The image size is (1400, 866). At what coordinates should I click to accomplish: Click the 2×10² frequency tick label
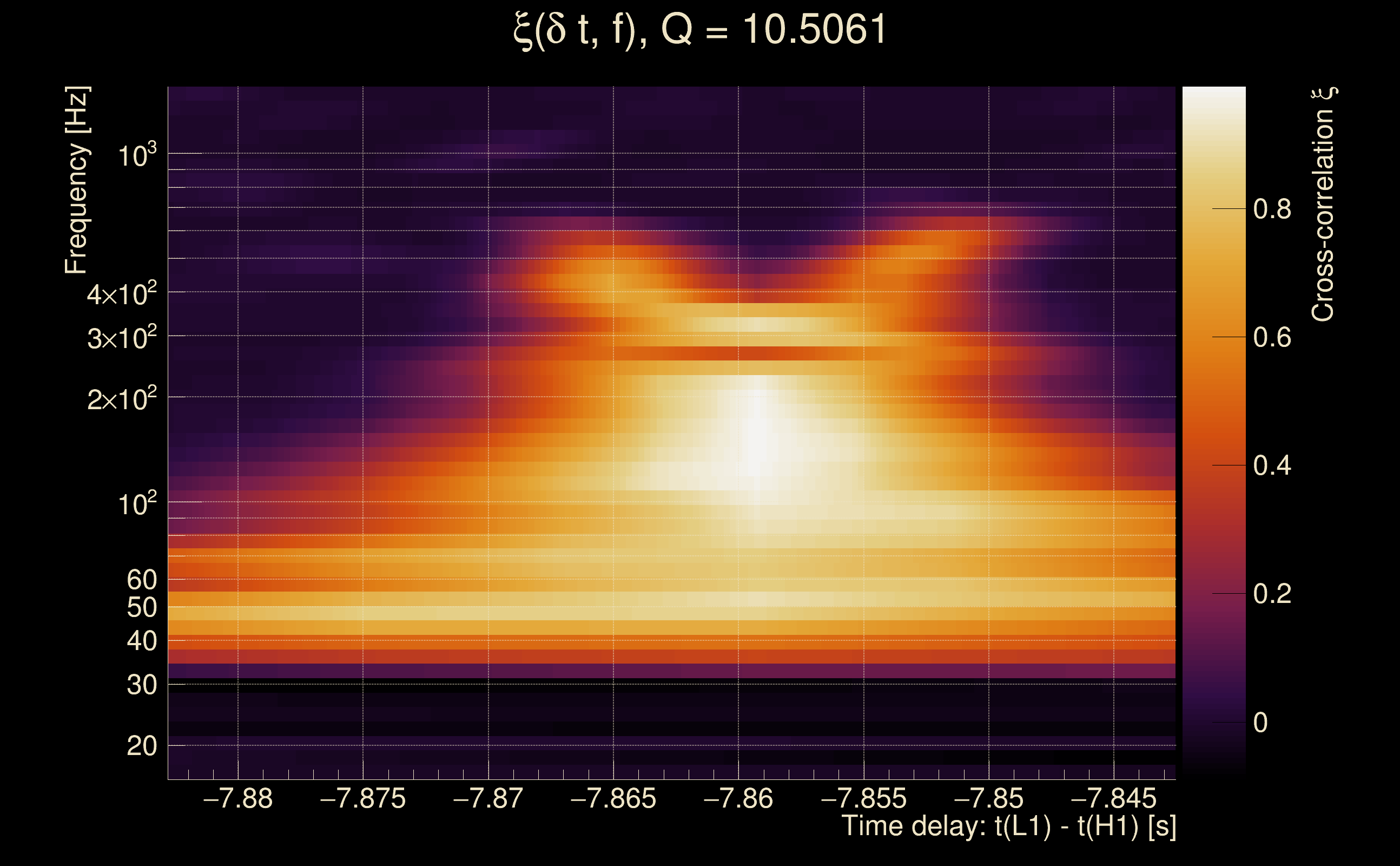coord(121,399)
